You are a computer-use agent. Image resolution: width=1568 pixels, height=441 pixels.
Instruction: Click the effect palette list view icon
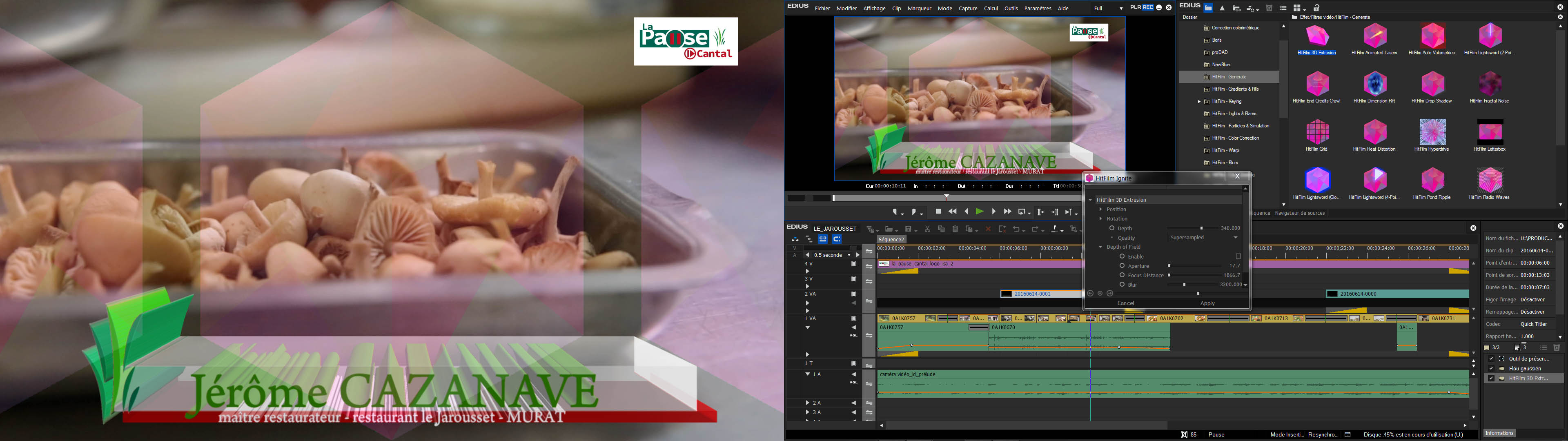[x=1284, y=8]
